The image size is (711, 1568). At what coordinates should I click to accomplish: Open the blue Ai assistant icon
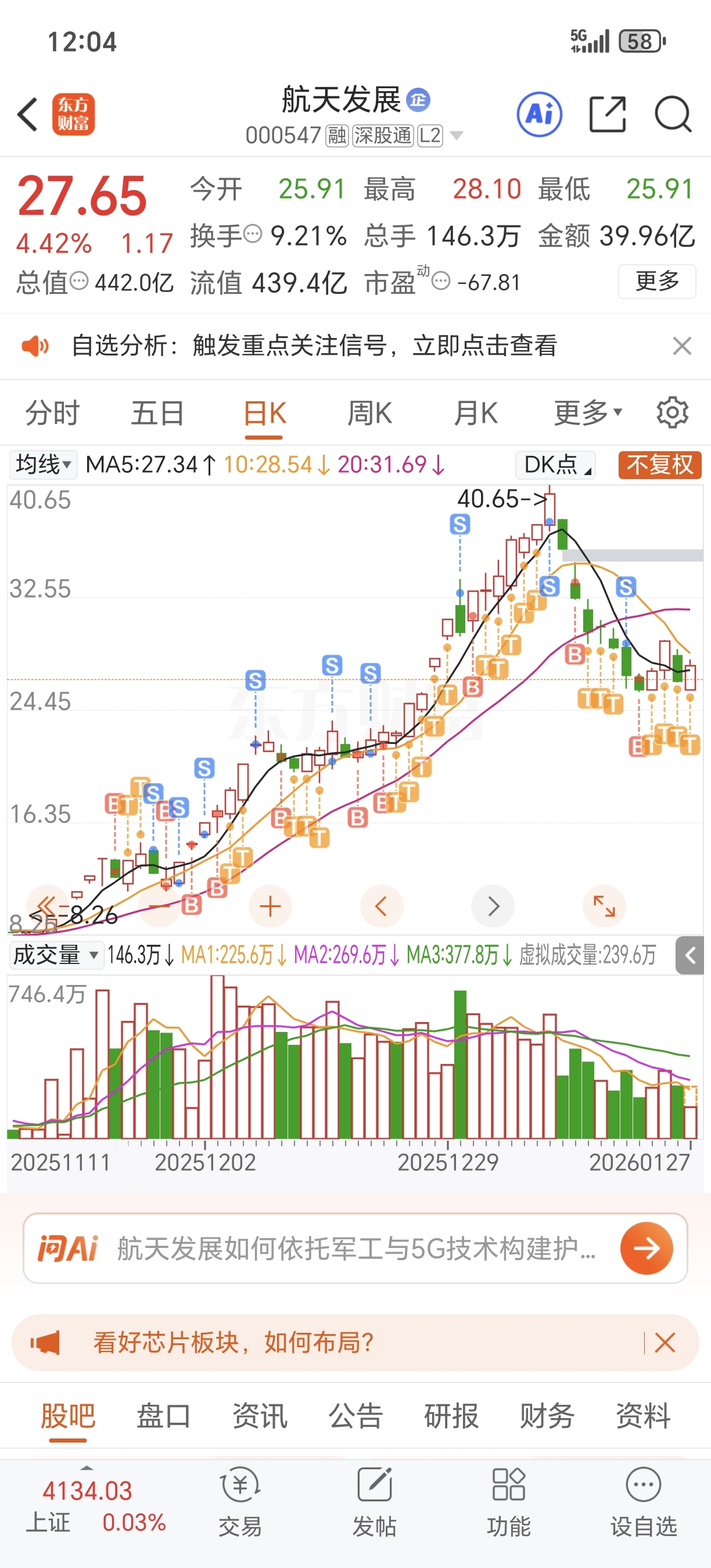(x=539, y=114)
